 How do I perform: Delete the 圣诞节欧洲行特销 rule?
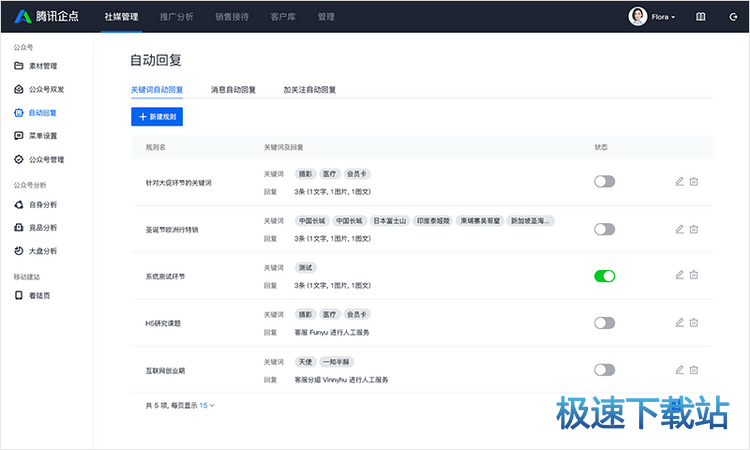click(x=694, y=229)
